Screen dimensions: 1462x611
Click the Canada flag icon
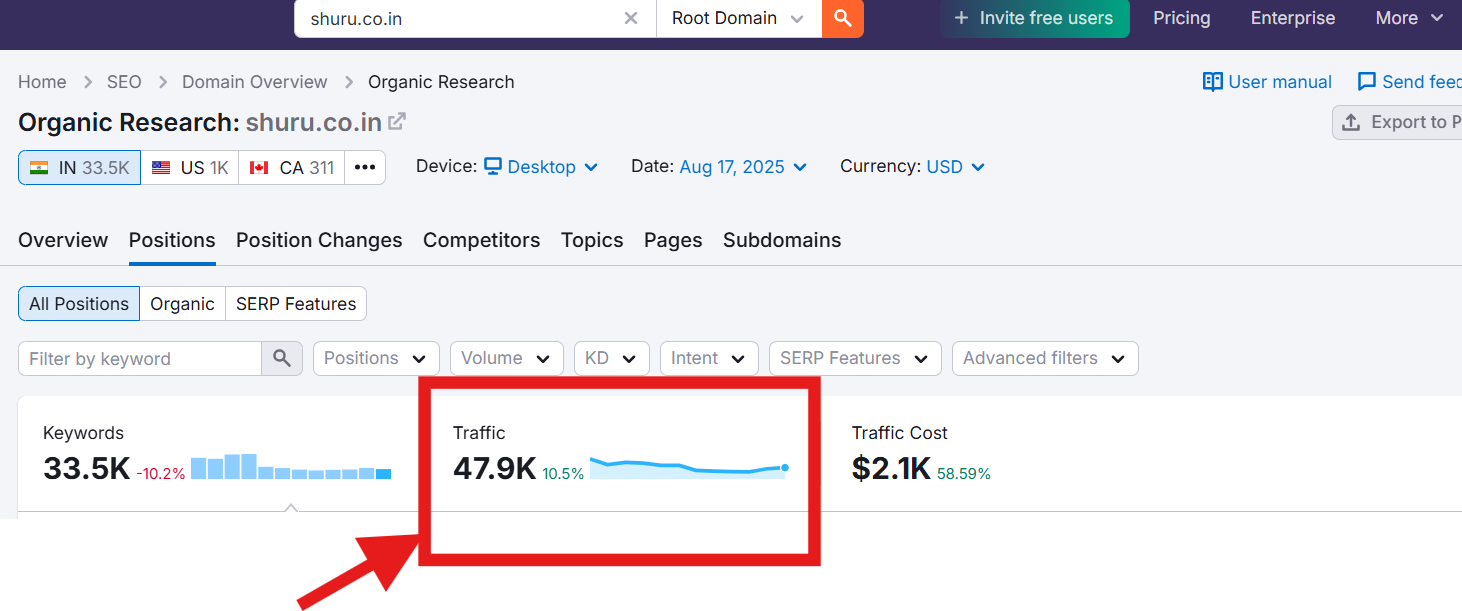click(x=259, y=168)
